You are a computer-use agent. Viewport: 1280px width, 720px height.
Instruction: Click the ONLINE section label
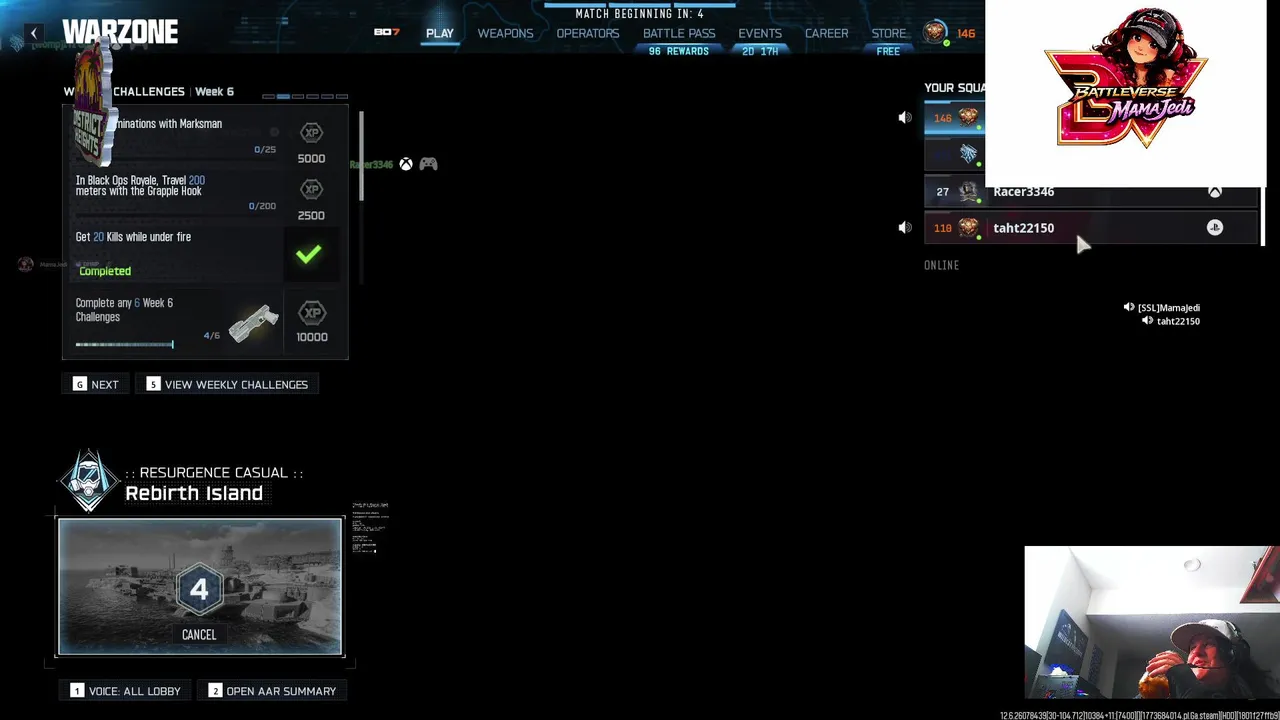coord(942,265)
